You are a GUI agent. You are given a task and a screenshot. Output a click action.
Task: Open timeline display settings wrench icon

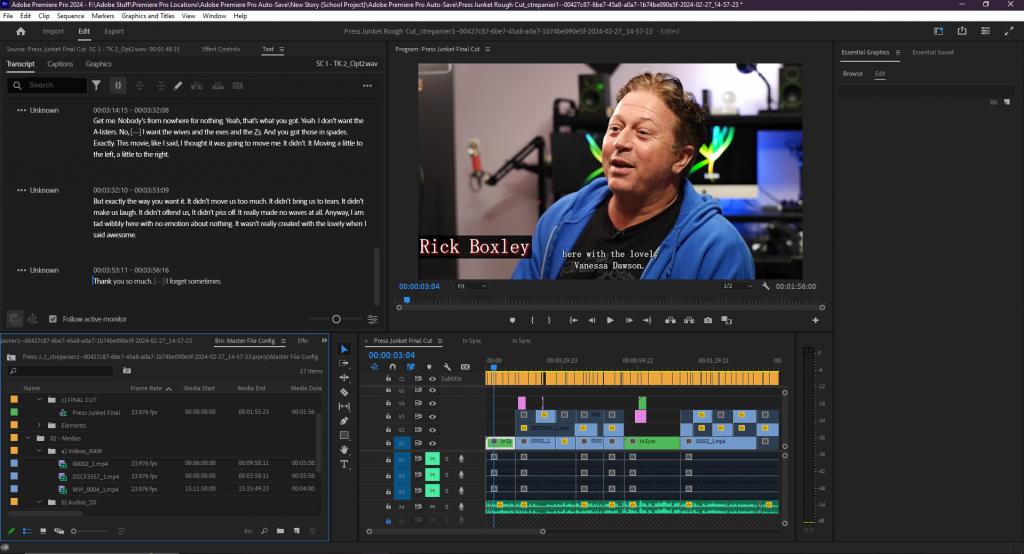click(447, 367)
